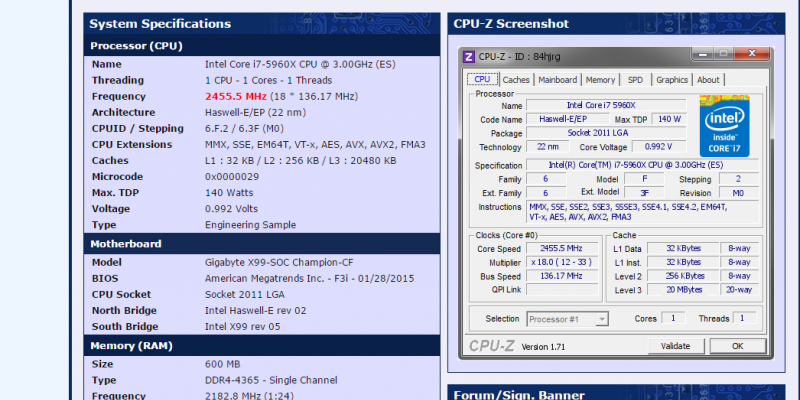This screenshot has width=800, height=400.
Task: Click the Intel X99 rev 05 value
Action: (243, 327)
